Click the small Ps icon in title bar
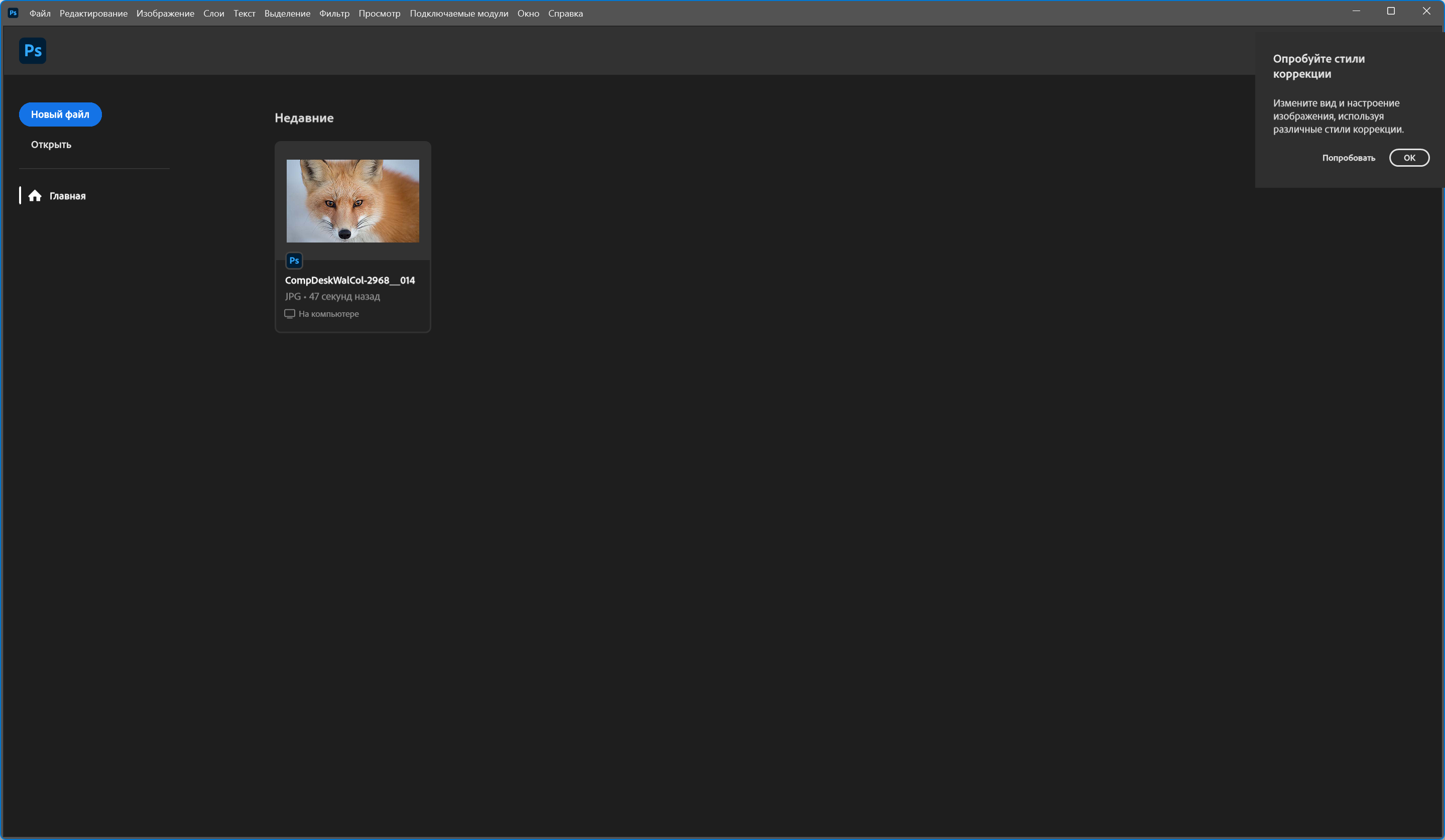Image resolution: width=1445 pixels, height=840 pixels. click(13, 13)
